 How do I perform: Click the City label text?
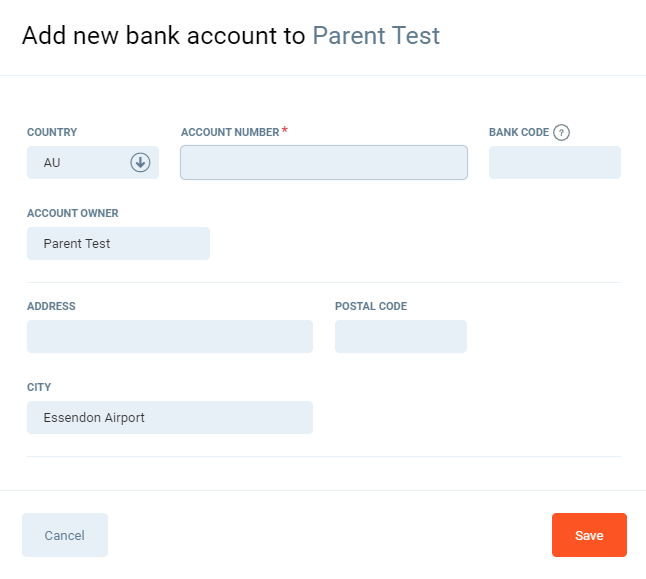point(39,387)
